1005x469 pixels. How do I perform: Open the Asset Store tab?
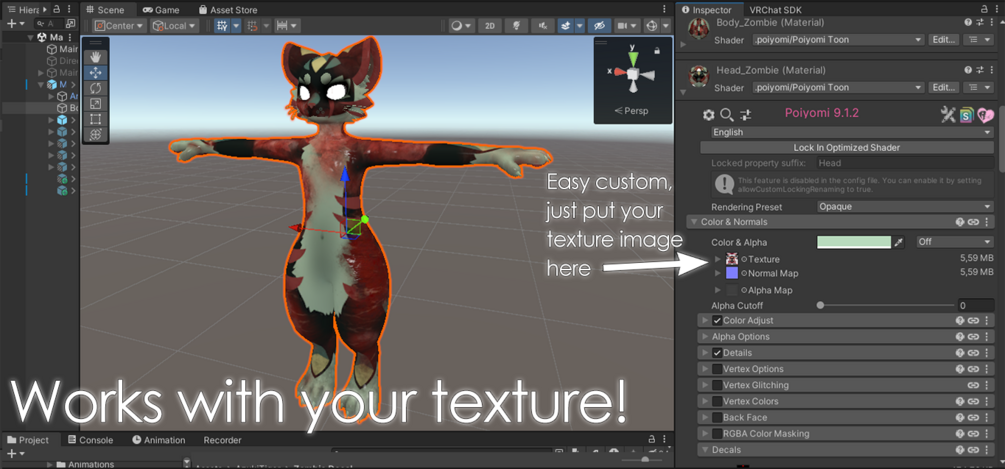click(228, 10)
